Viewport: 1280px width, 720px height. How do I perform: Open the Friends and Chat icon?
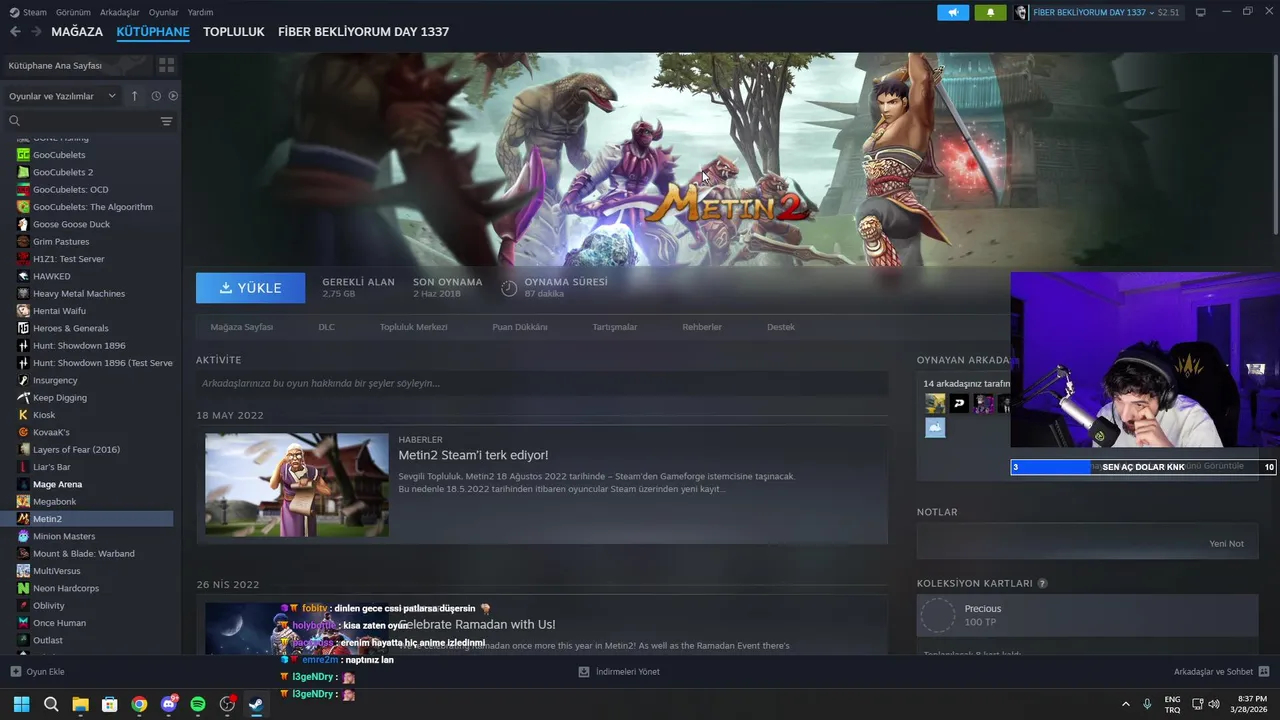tap(1264, 672)
